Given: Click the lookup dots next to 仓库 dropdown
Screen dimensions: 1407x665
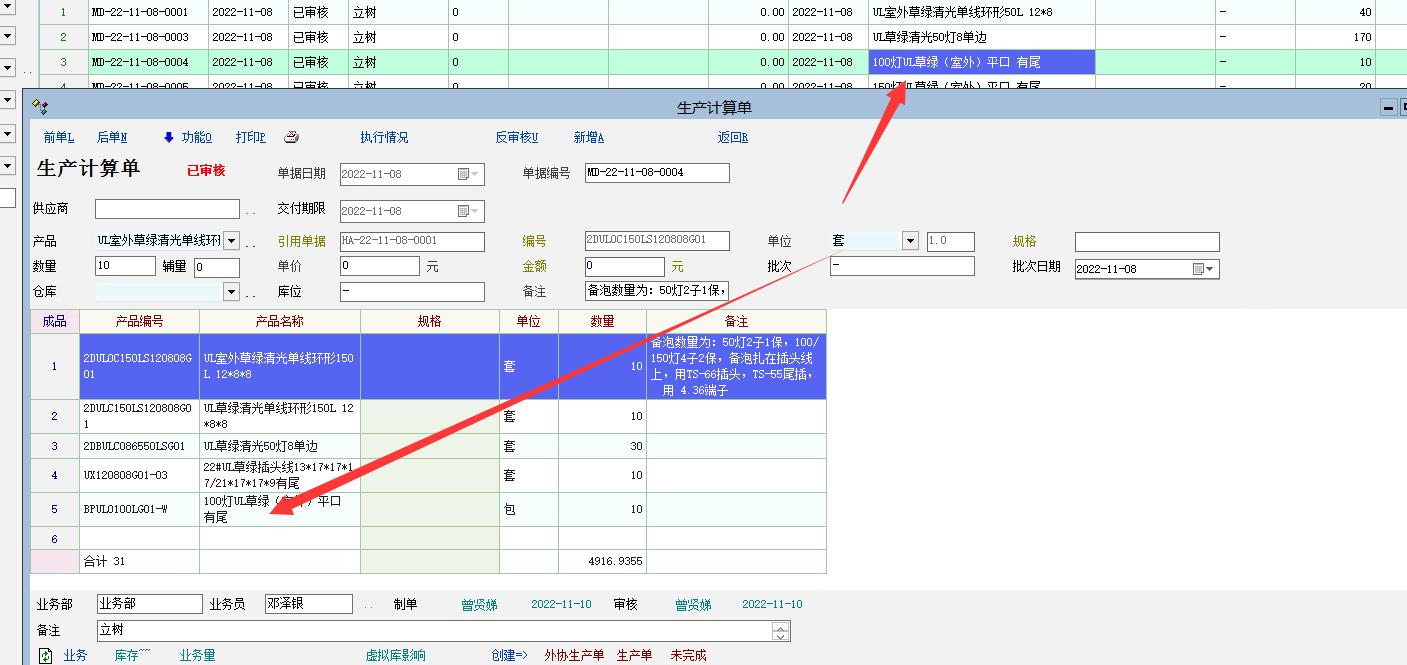Looking at the screenshot, I should 251,294.
